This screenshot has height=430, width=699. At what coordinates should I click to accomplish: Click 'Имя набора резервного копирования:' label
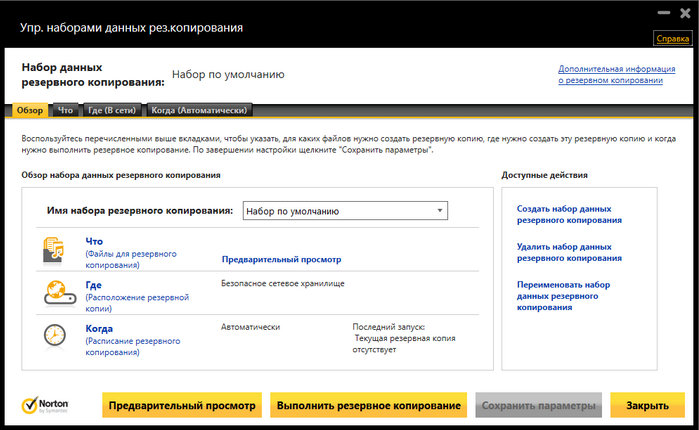point(140,211)
